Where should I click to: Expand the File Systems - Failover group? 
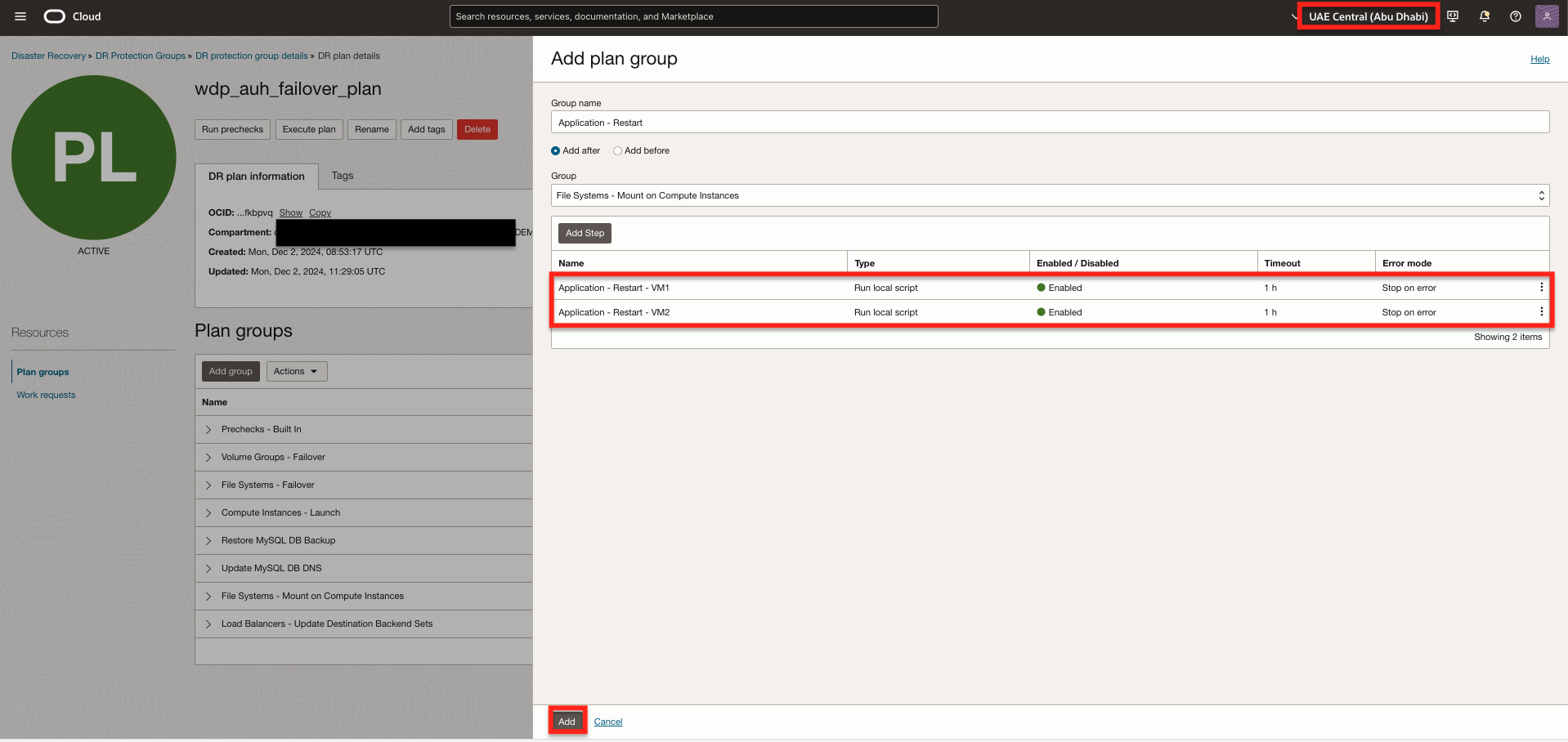(x=208, y=485)
